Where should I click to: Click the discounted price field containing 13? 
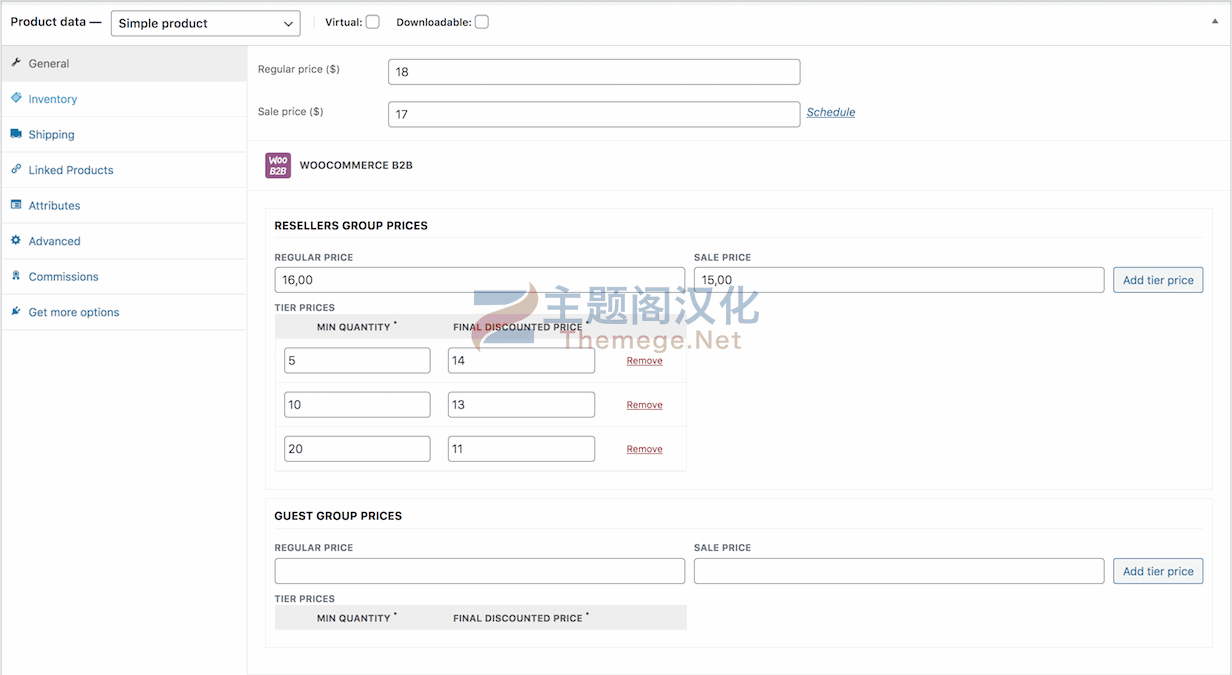(x=521, y=405)
